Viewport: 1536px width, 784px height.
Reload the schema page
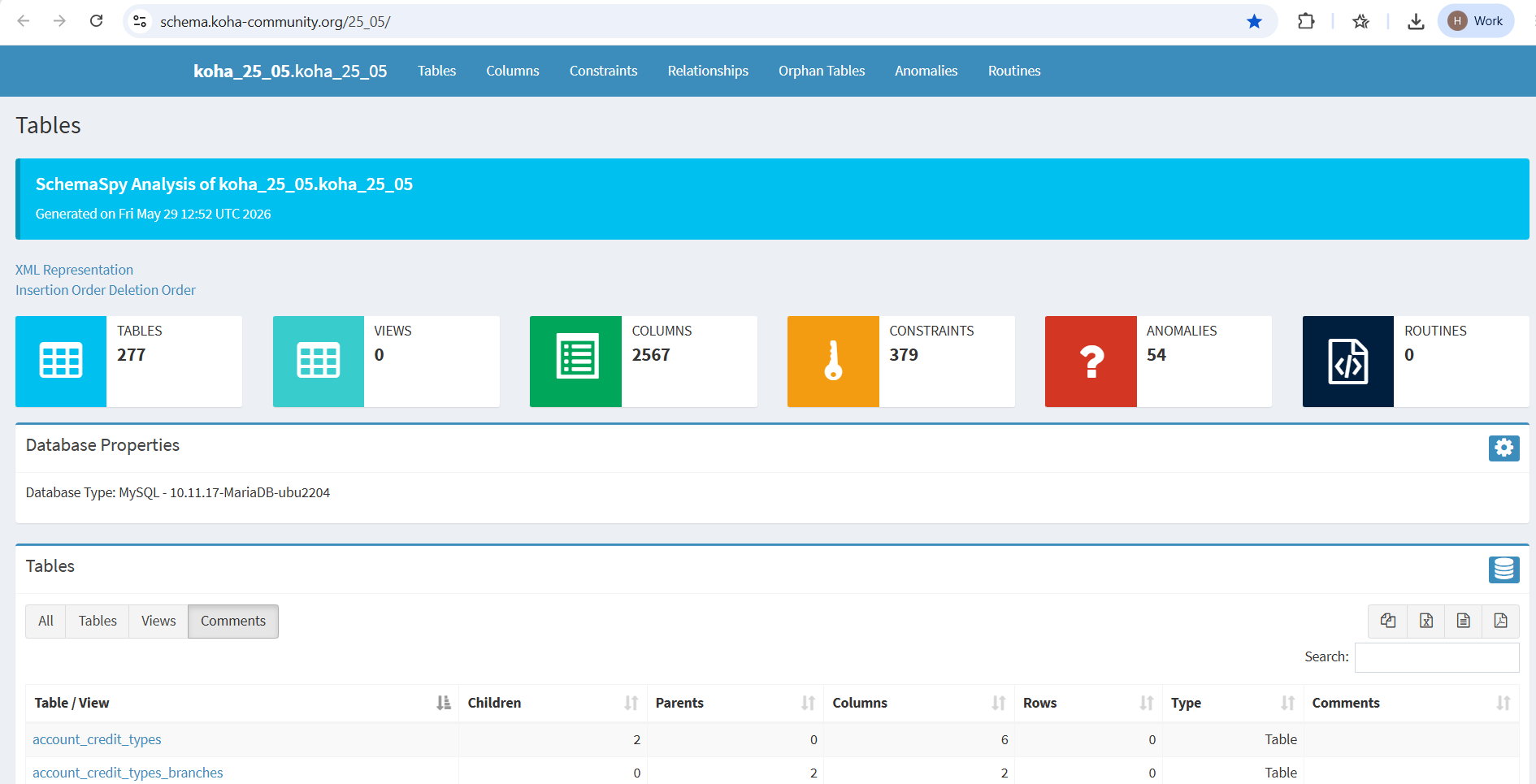(96, 21)
